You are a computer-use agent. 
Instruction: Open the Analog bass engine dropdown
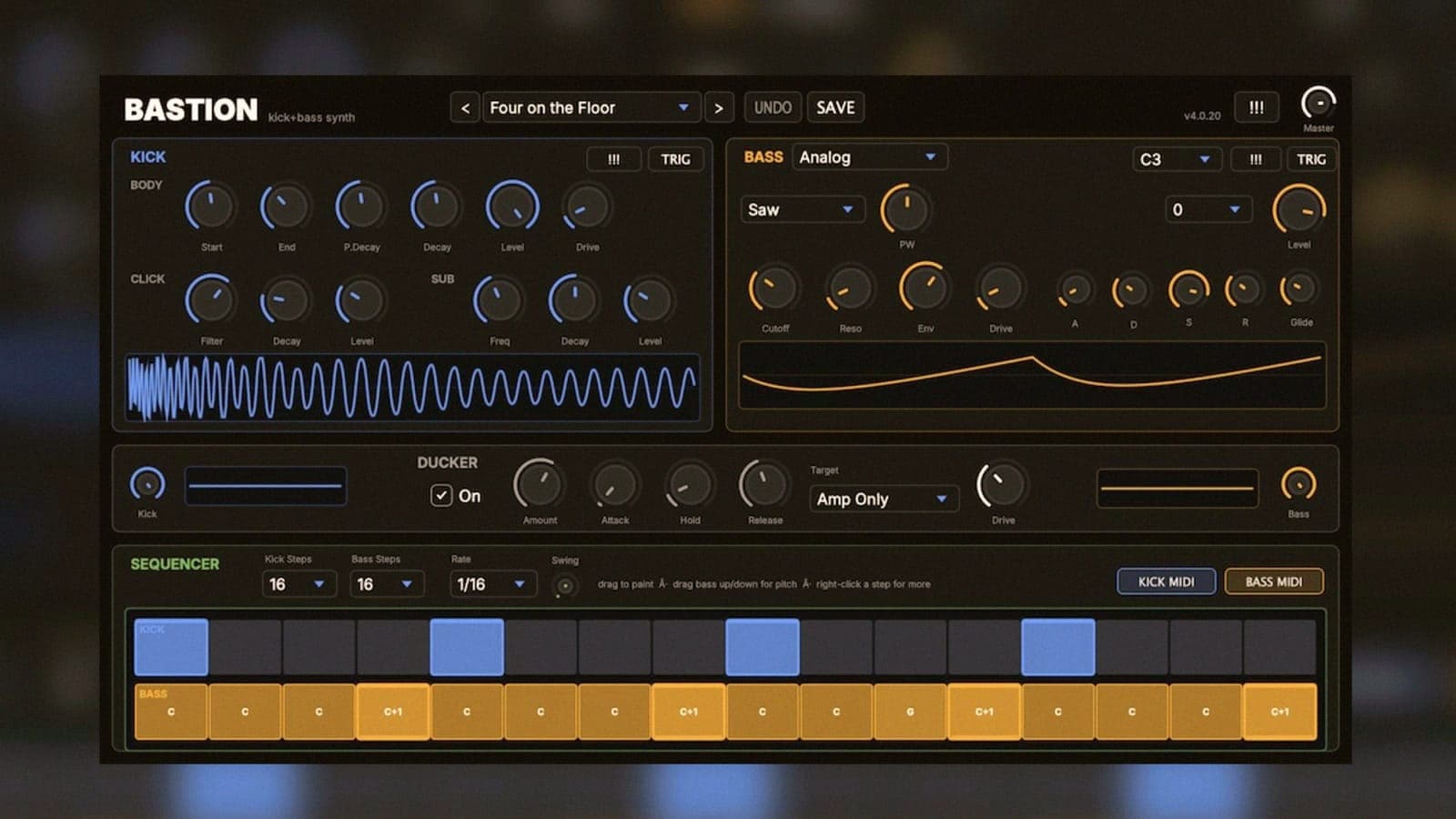click(869, 157)
